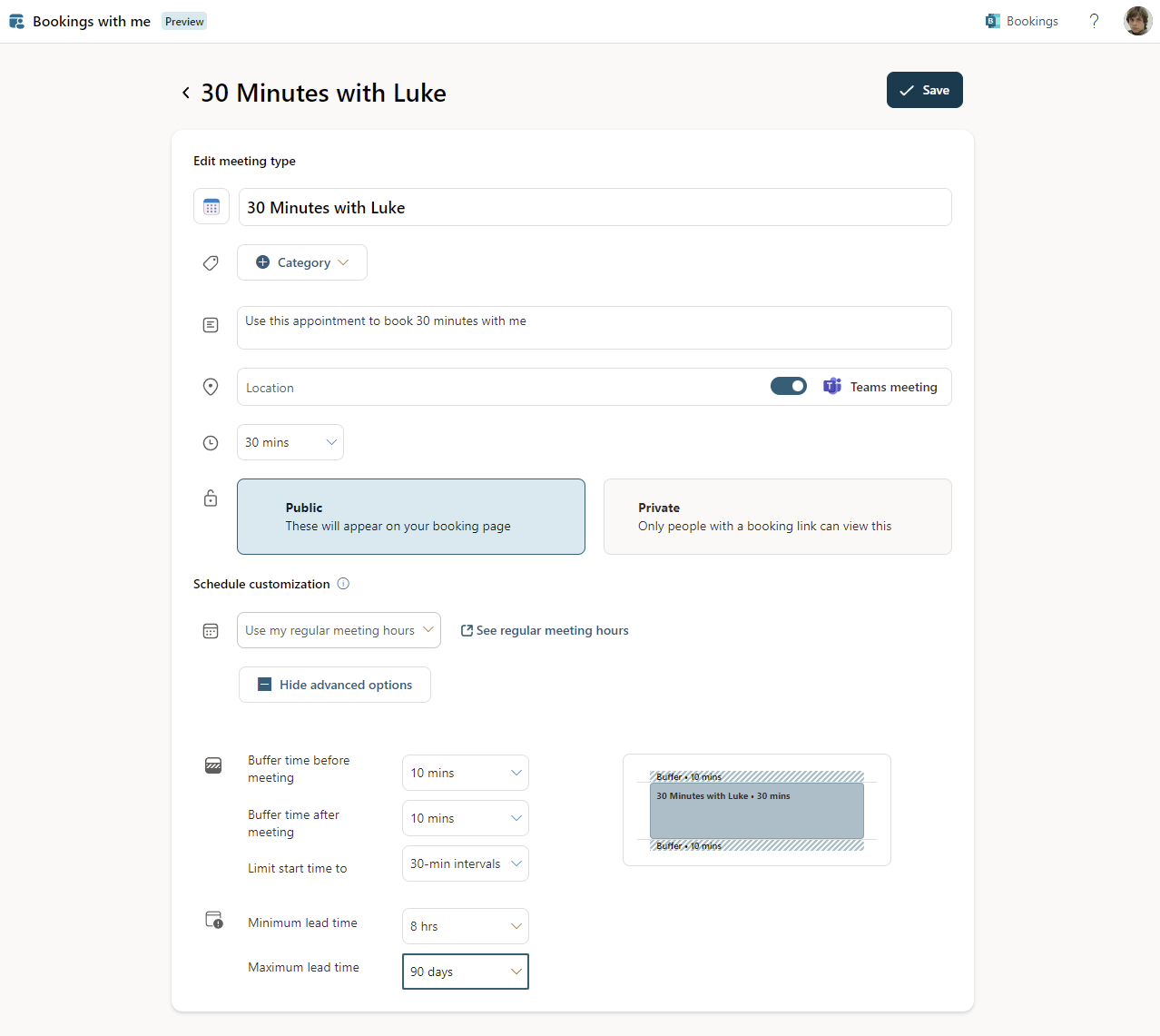1160x1036 pixels.
Task: Select the Public visibility option
Action: coord(411,517)
